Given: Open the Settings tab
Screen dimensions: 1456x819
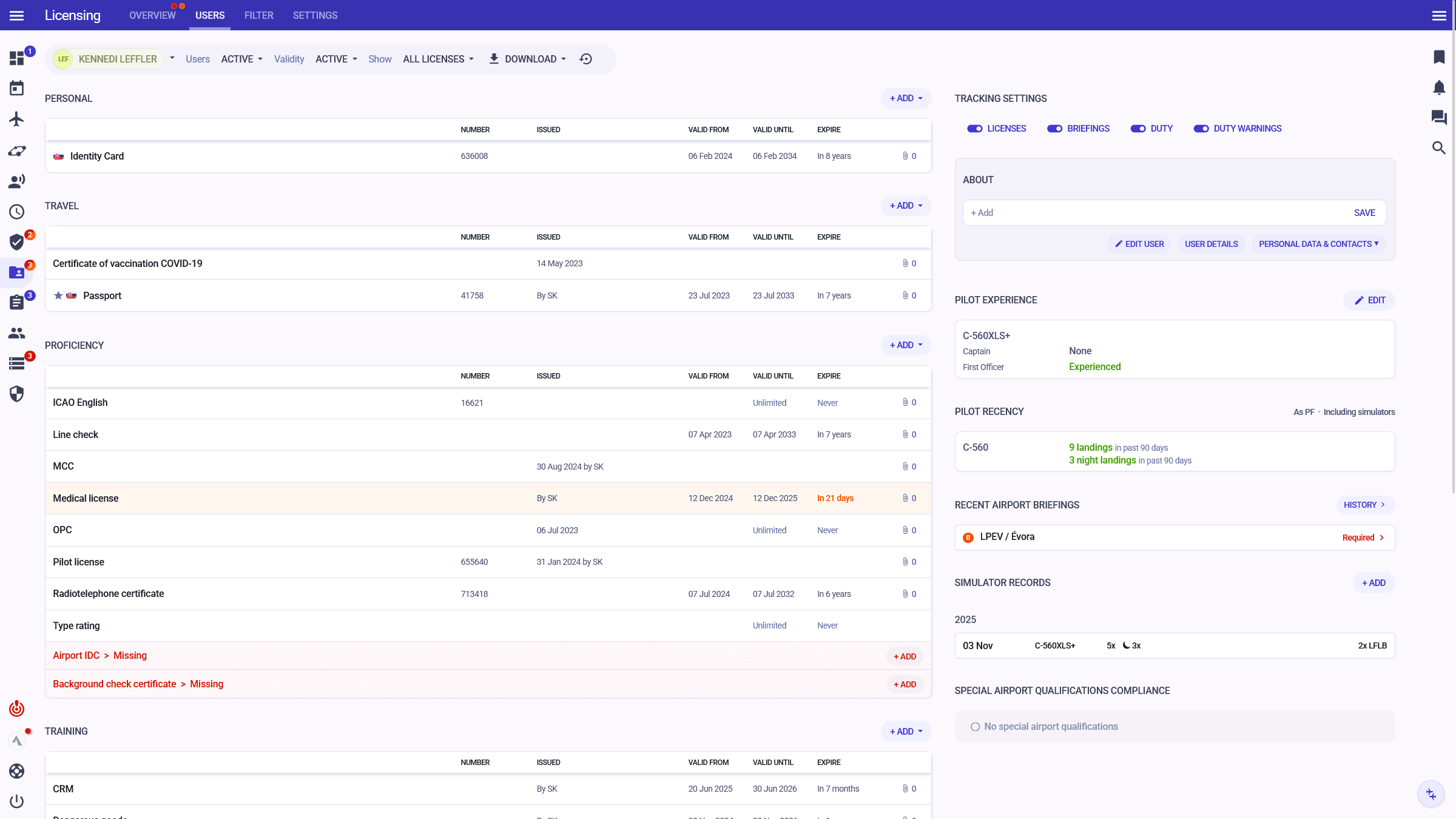Looking at the screenshot, I should [x=315, y=15].
